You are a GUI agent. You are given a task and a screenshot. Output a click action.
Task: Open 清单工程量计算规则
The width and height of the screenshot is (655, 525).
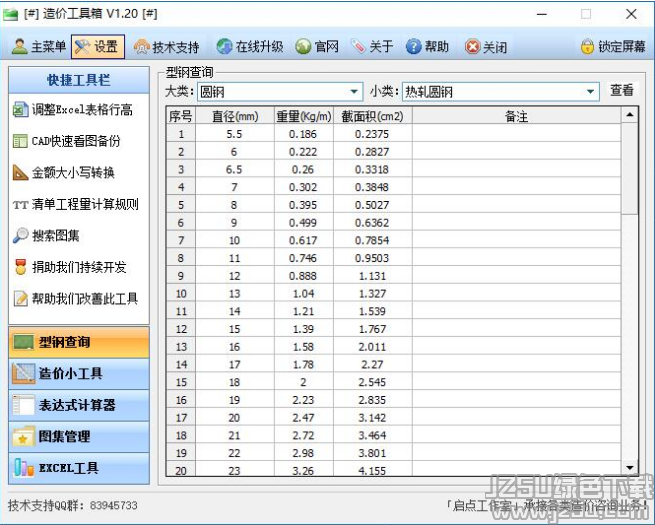point(76,204)
